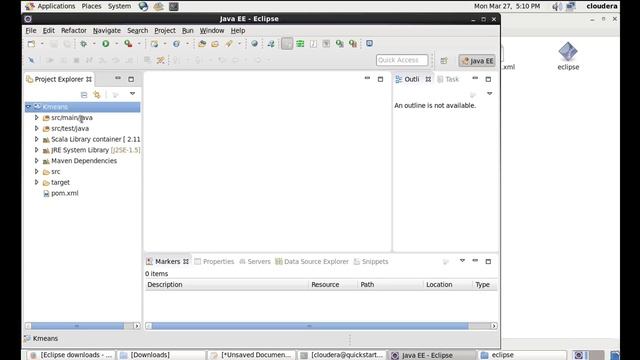Maximize the Markers view panel
Viewport: 640px width, 360px height.
[x=488, y=261]
